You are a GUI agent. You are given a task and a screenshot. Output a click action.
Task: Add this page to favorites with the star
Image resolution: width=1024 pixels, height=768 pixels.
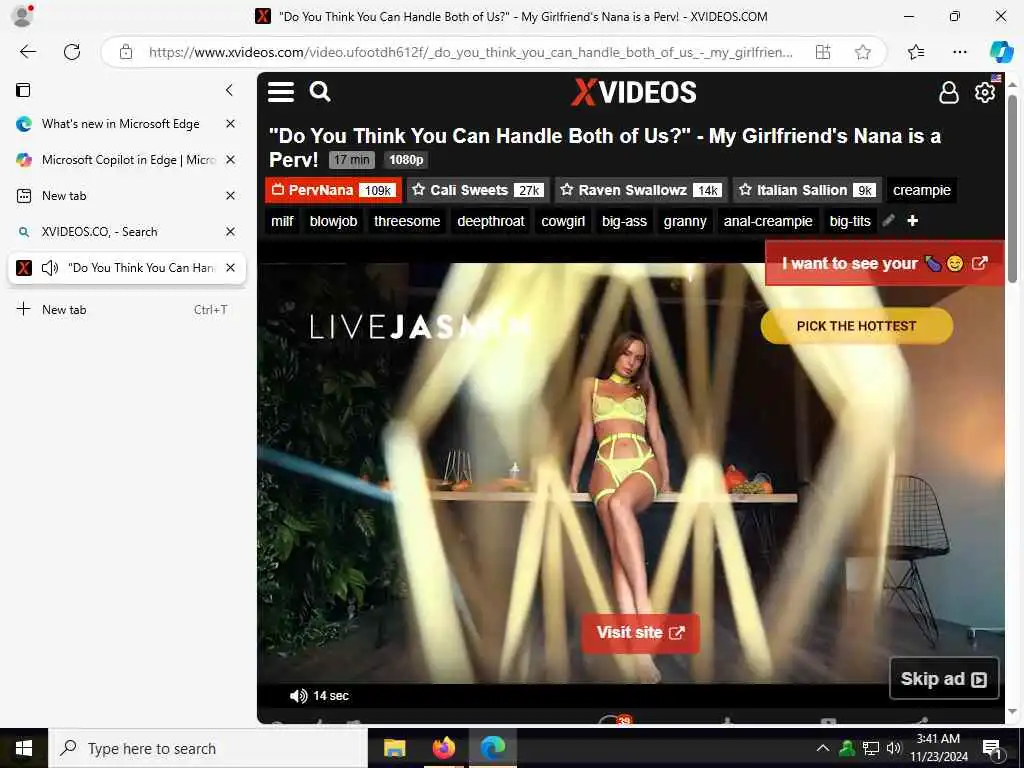point(863,52)
